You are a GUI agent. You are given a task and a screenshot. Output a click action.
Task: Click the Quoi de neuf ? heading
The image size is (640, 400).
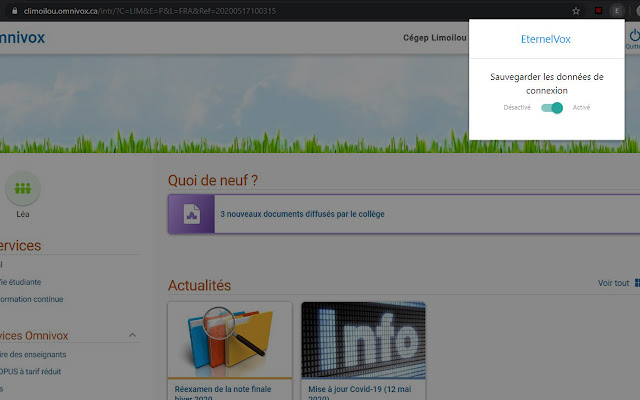[x=213, y=180]
